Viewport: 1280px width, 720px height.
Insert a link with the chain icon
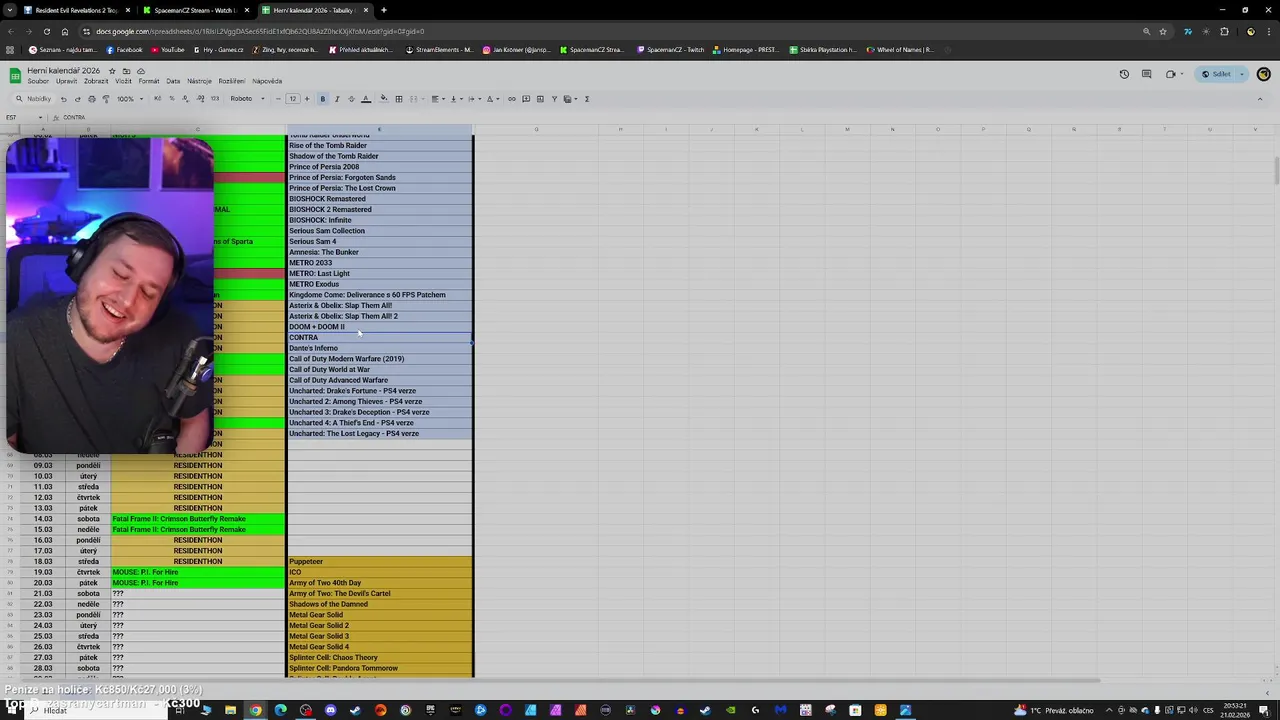tap(511, 99)
